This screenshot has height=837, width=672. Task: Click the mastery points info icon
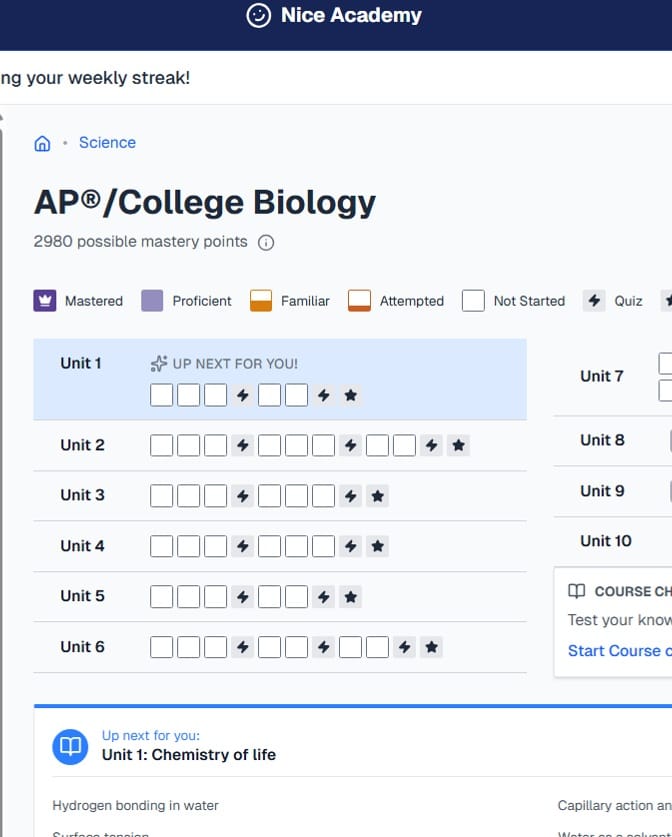click(266, 242)
